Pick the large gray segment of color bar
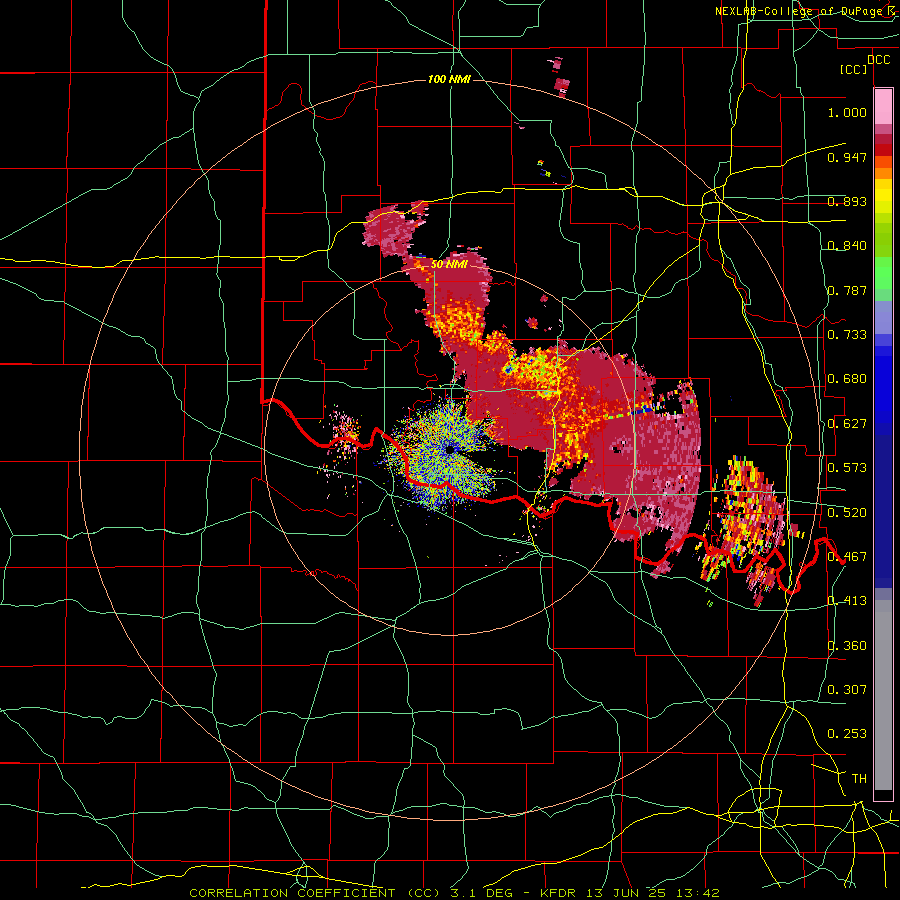The image size is (900, 900). tap(883, 695)
